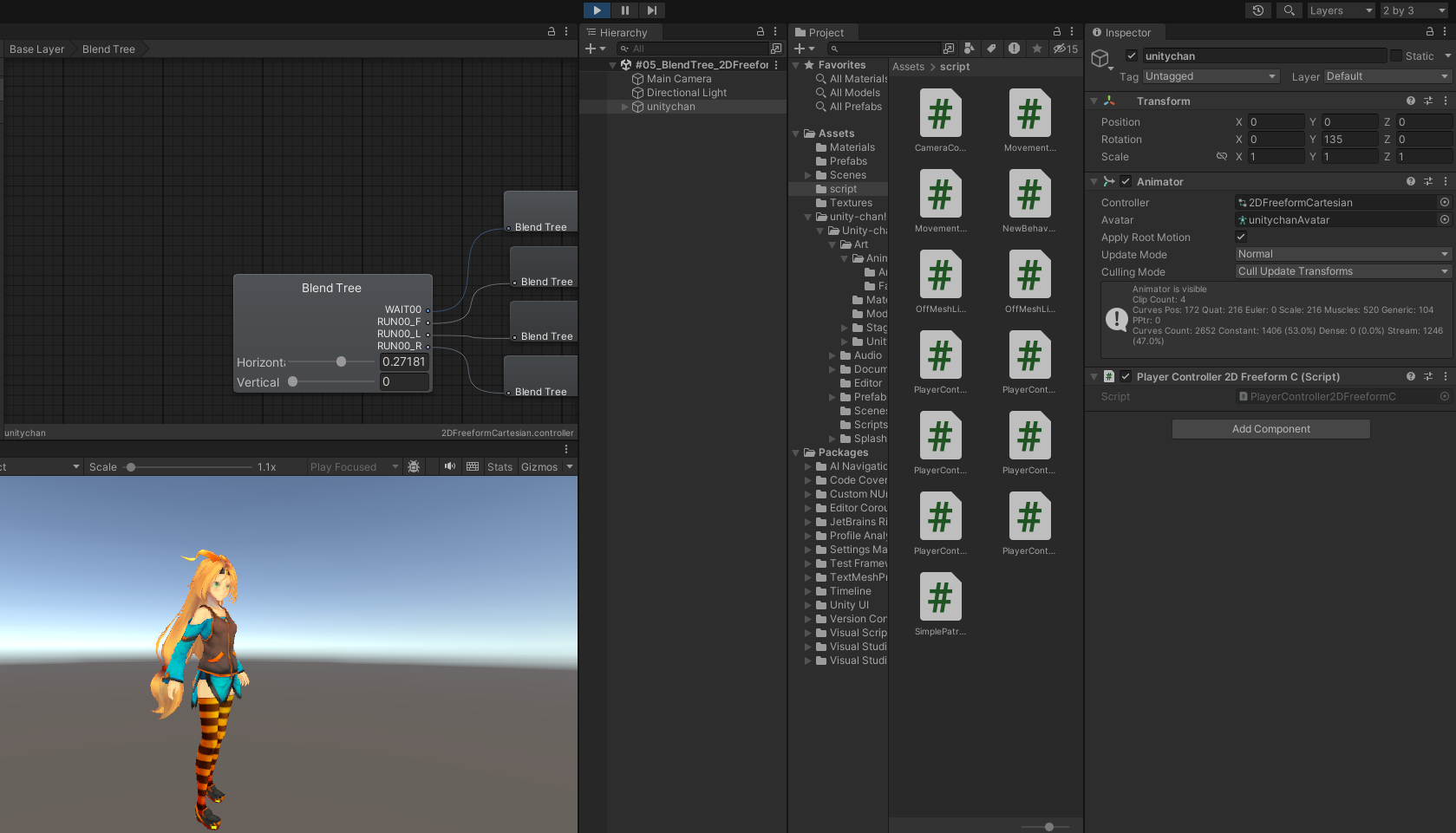Select the Textures folder in Project
The width and height of the screenshot is (1456, 833).
(851, 203)
